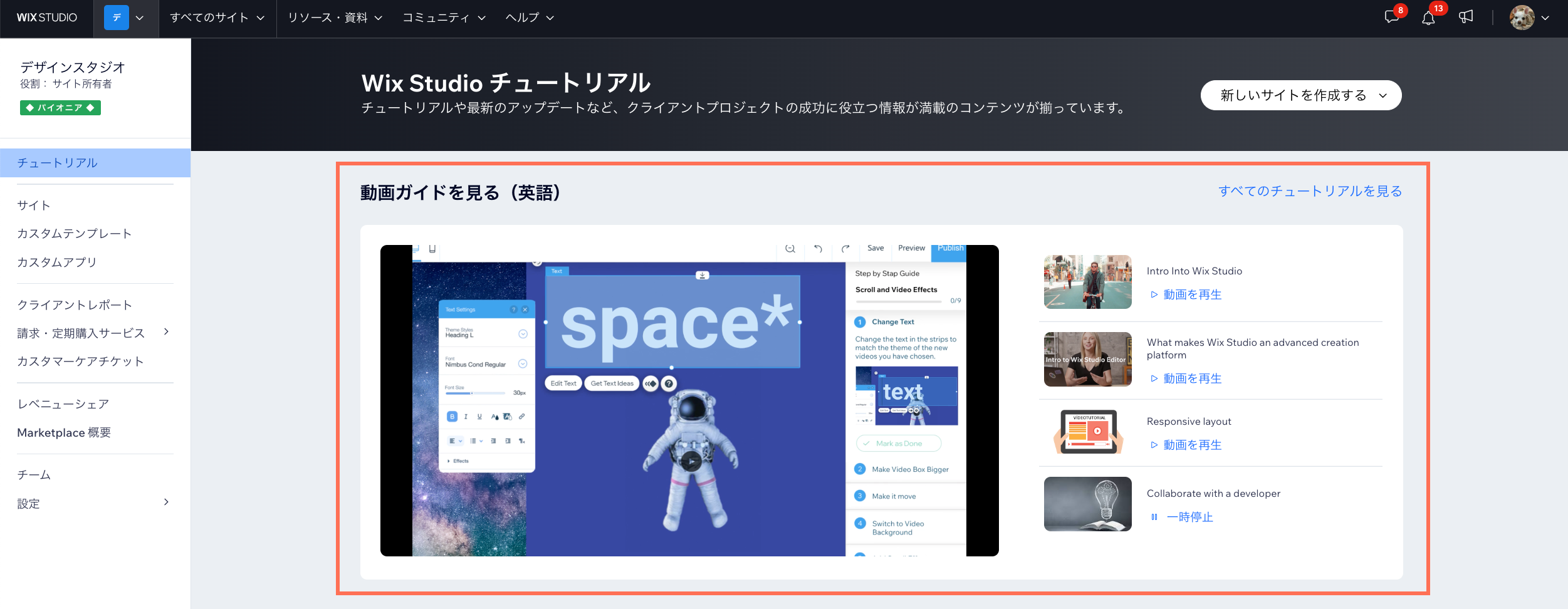Open チーム in sidebar
This screenshot has width=1568, height=609.
point(34,475)
